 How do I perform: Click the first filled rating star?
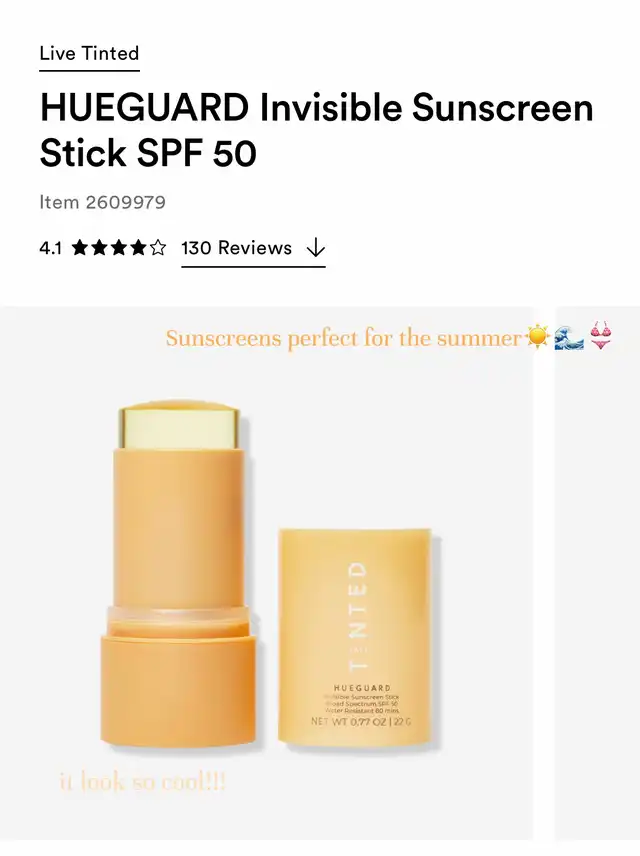point(80,248)
